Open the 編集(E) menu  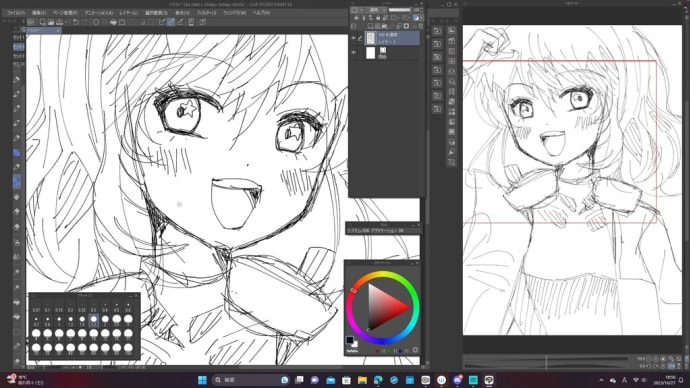(39, 13)
